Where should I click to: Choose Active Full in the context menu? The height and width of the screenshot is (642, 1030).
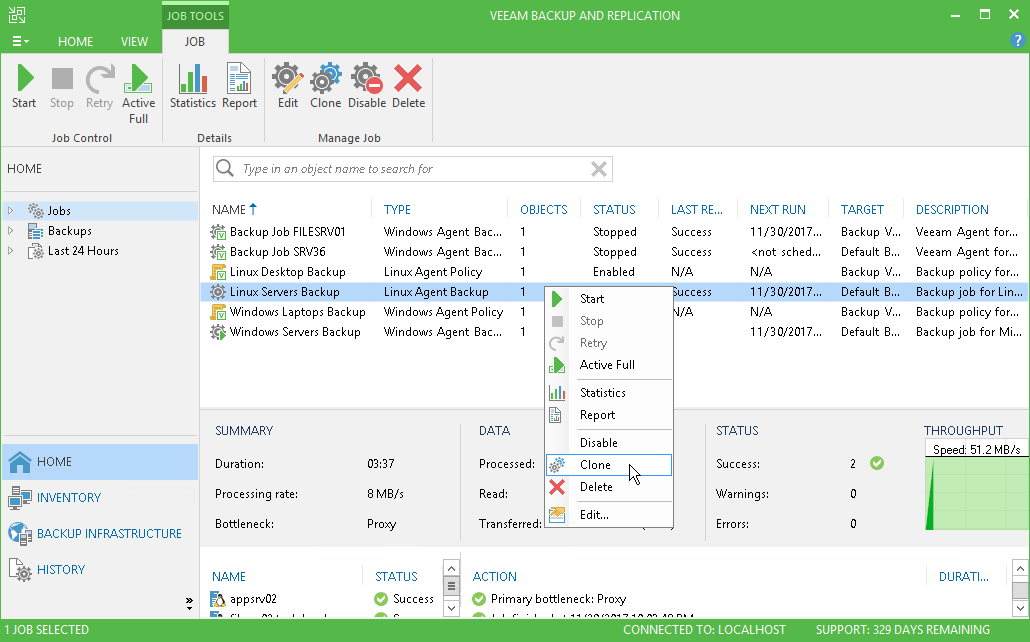[x=609, y=365]
